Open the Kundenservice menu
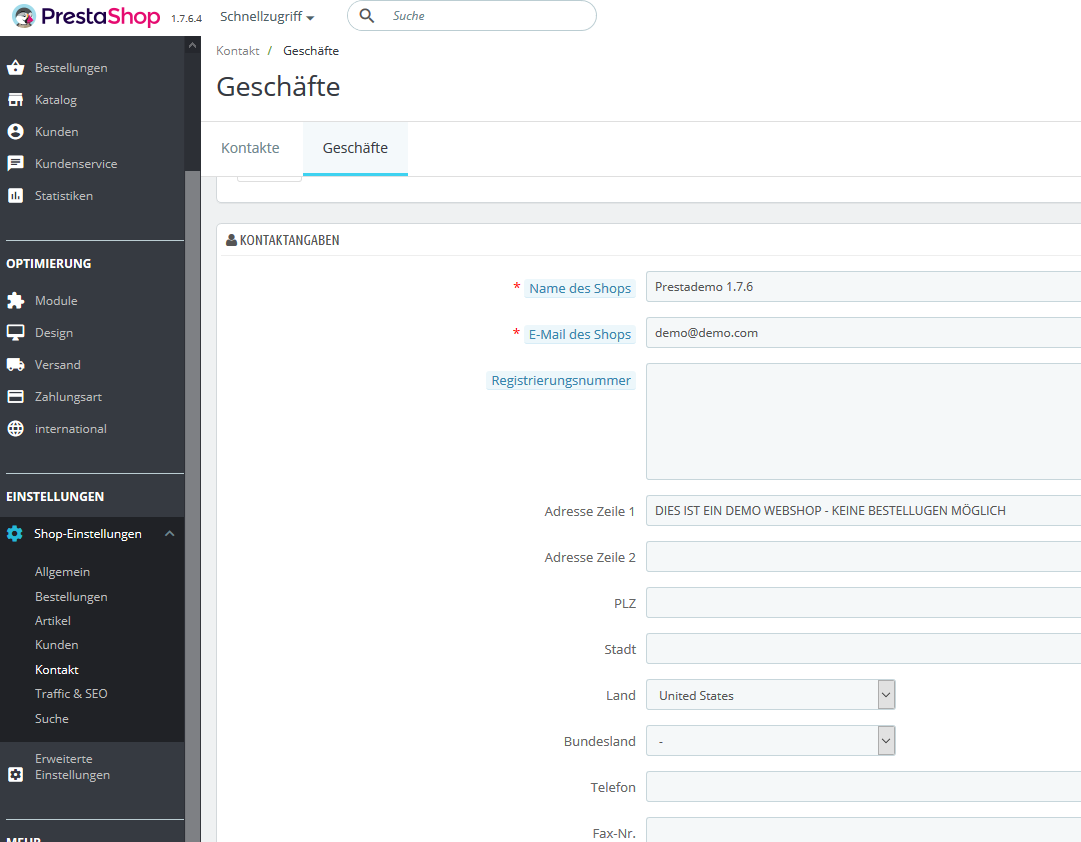1081x842 pixels. tap(76, 163)
